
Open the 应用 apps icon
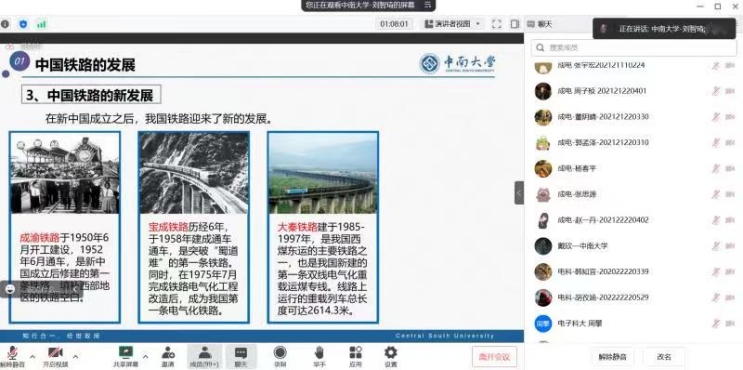click(355, 356)
